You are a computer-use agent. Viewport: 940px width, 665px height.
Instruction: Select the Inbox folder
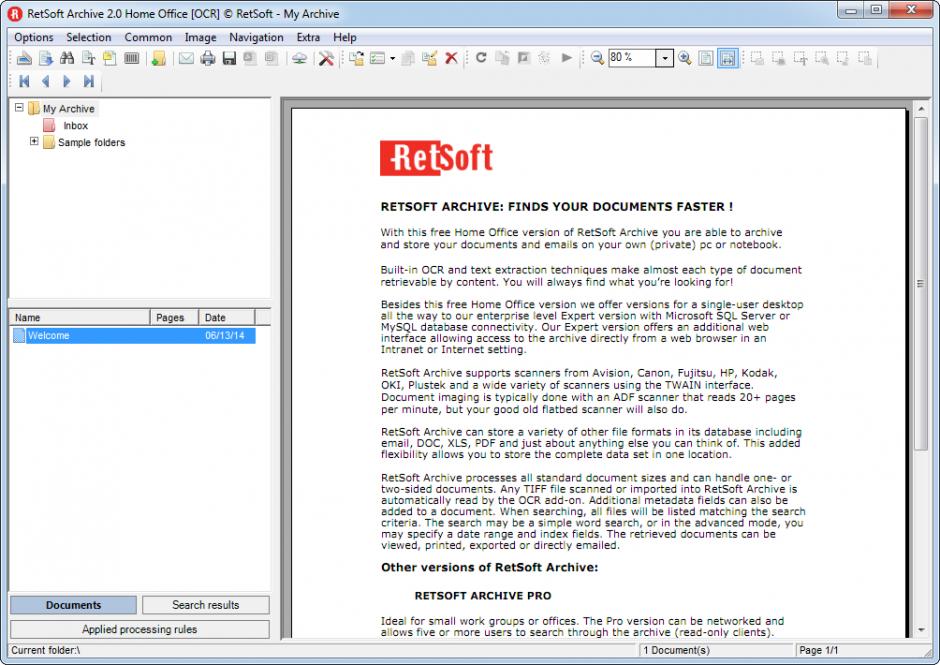pos(76,125)
